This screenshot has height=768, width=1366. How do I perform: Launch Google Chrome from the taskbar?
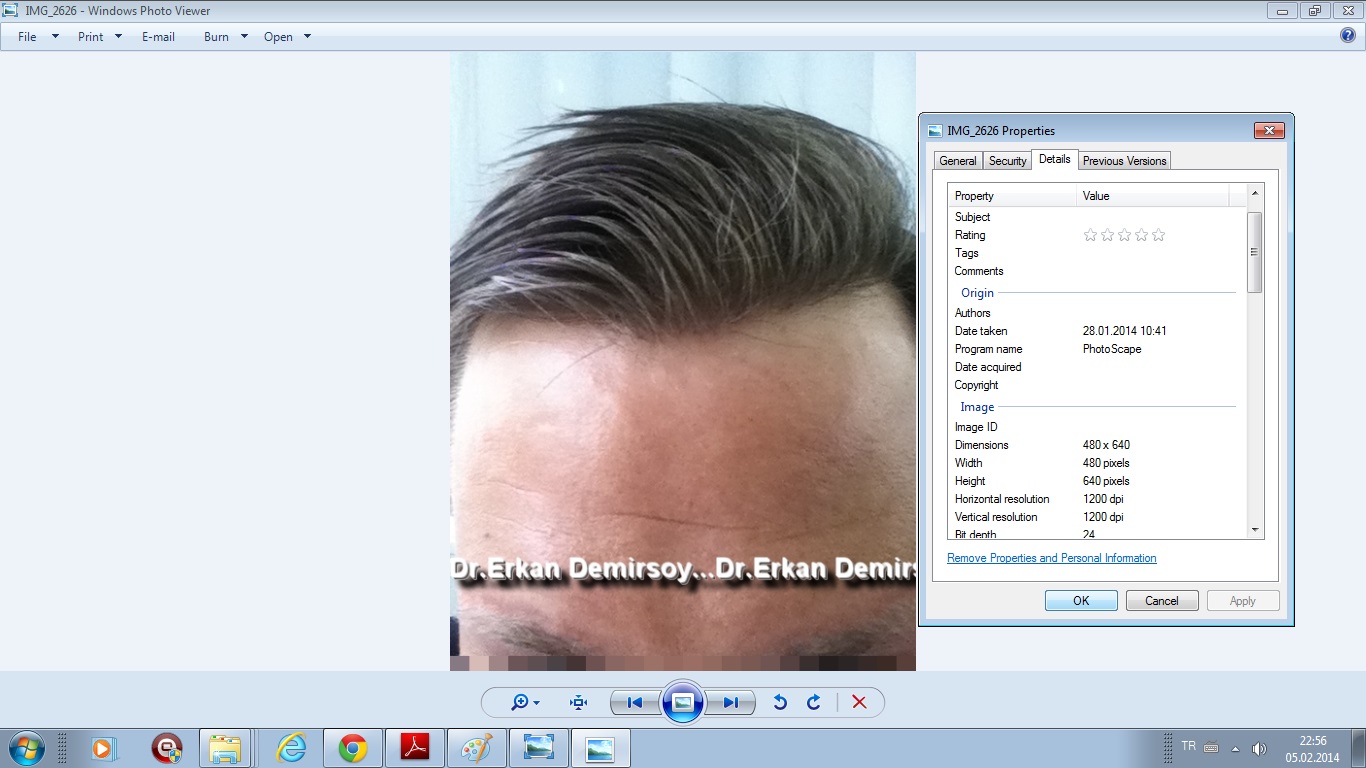coord(352,748)
